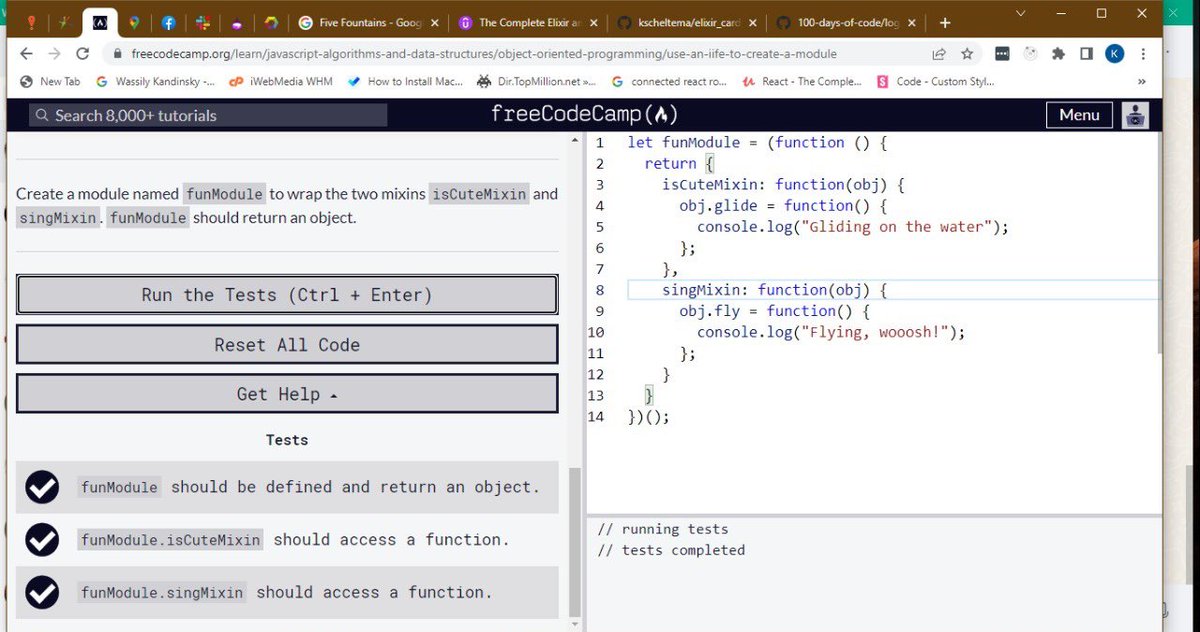The height and width of the screenshot is (632, 1200).
Task: Click the "// tests completed" console output
Action: tap(671, 550)
